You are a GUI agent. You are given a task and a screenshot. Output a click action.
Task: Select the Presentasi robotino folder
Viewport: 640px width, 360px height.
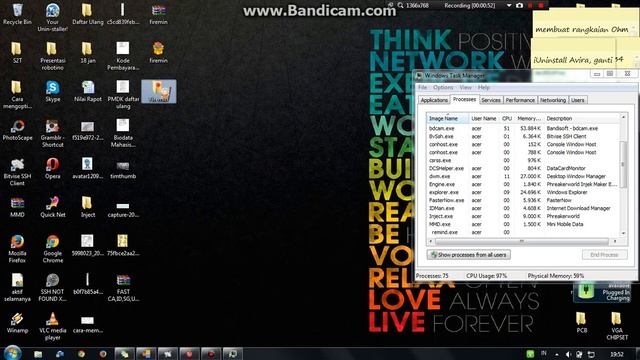coord(52,56)
